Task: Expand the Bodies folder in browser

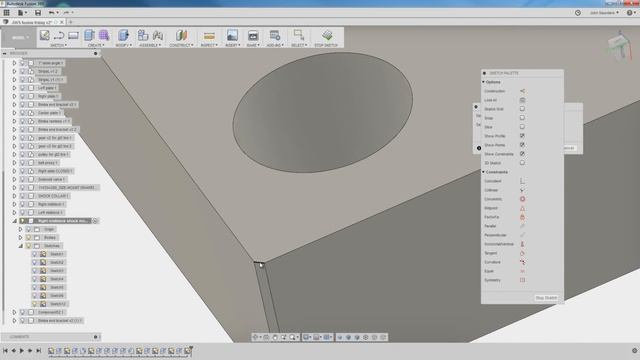Action: (20, 237)
